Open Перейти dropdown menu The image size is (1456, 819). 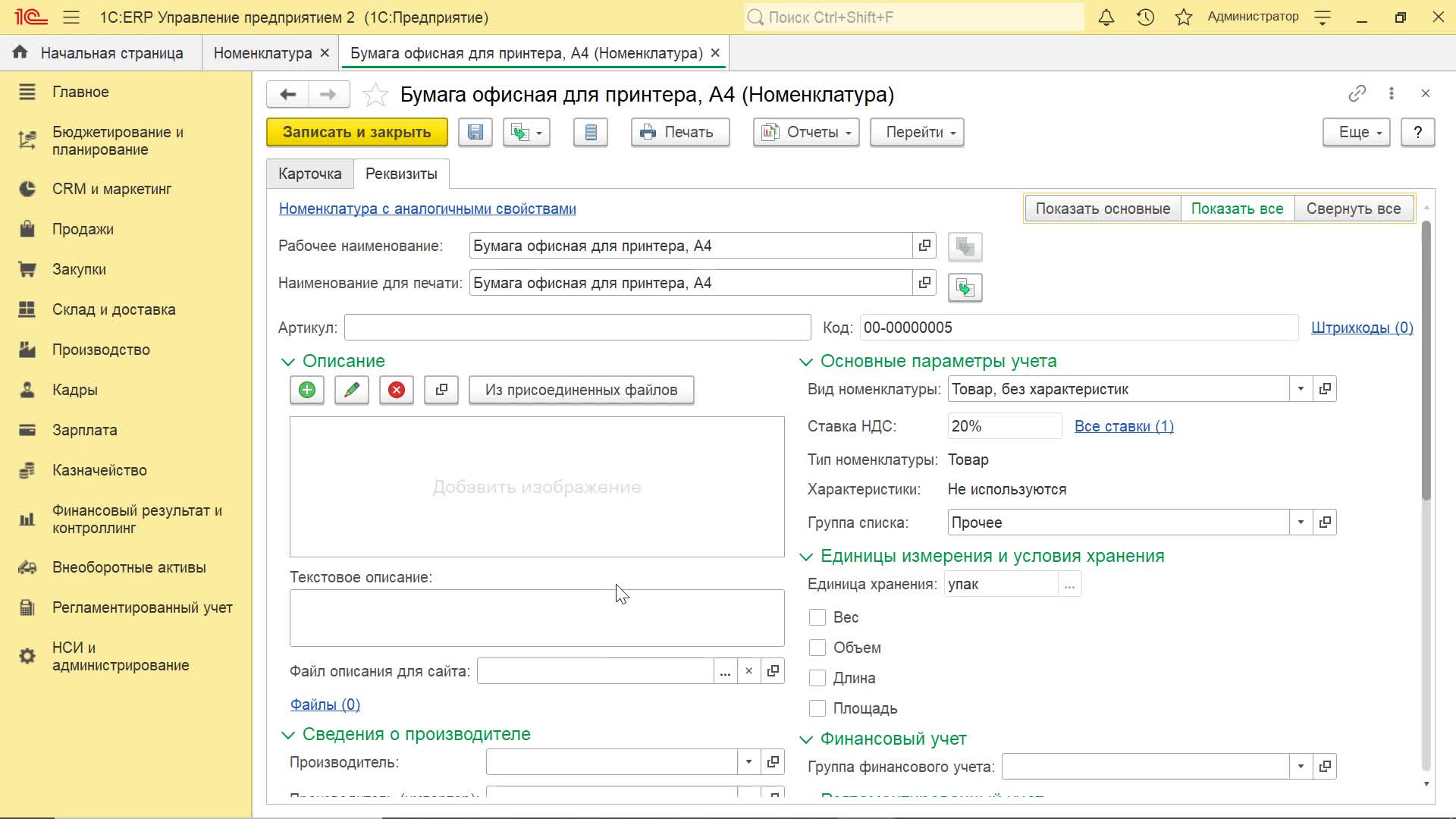click(x=917, y=133)
